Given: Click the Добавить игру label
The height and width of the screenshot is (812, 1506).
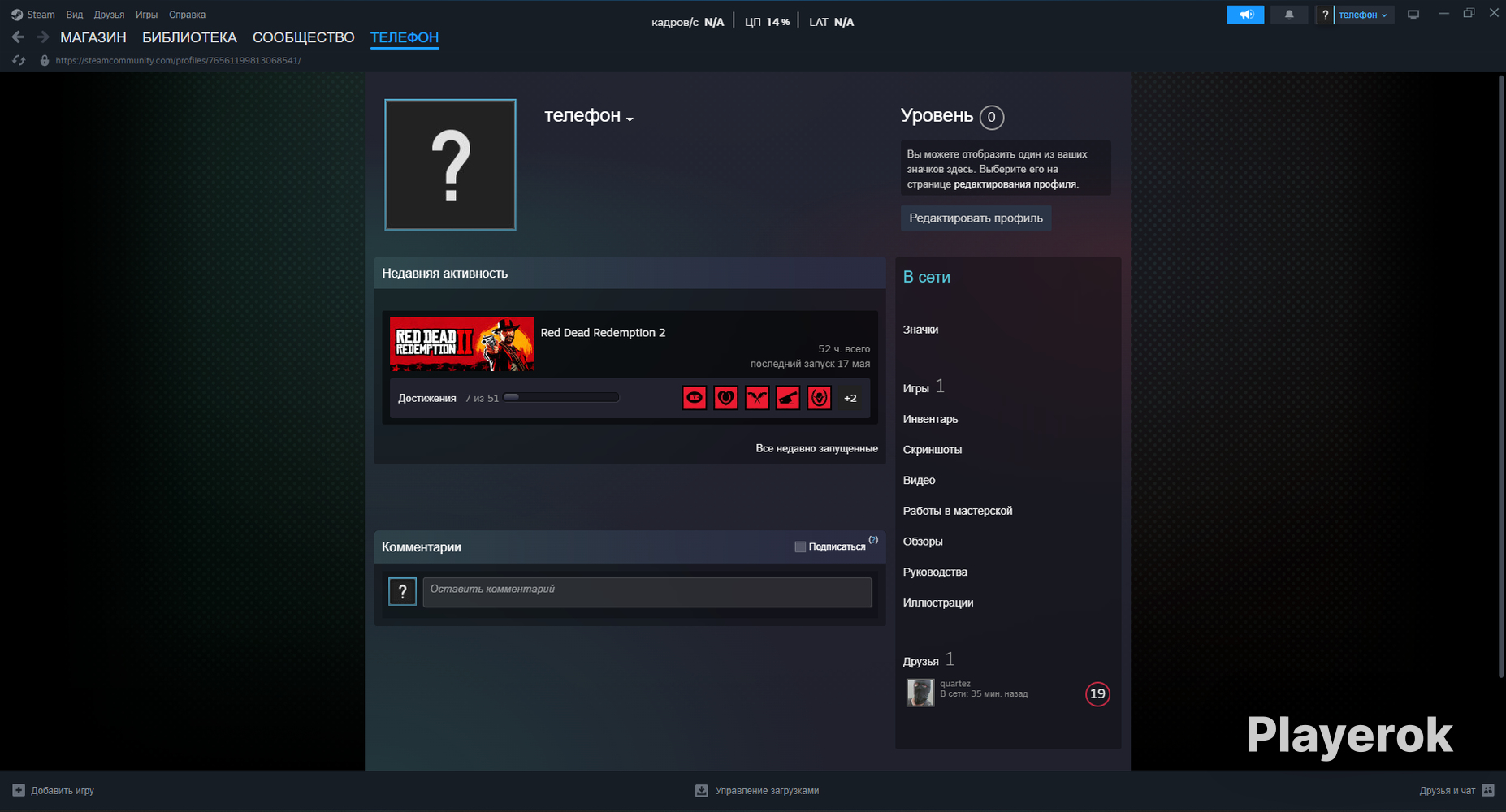Looking at the screenshot, I should 63,790.
